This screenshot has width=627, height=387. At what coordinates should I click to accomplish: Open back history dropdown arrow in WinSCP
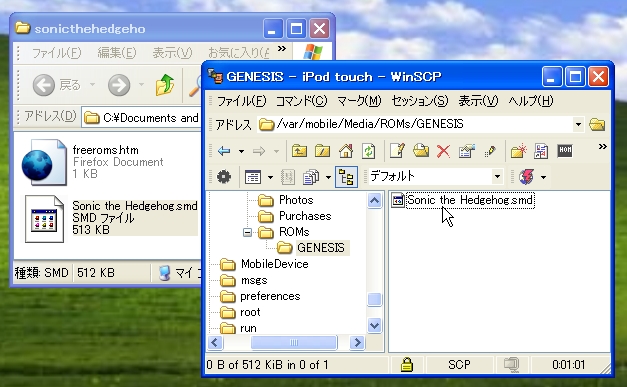click(x=241, y=152)
